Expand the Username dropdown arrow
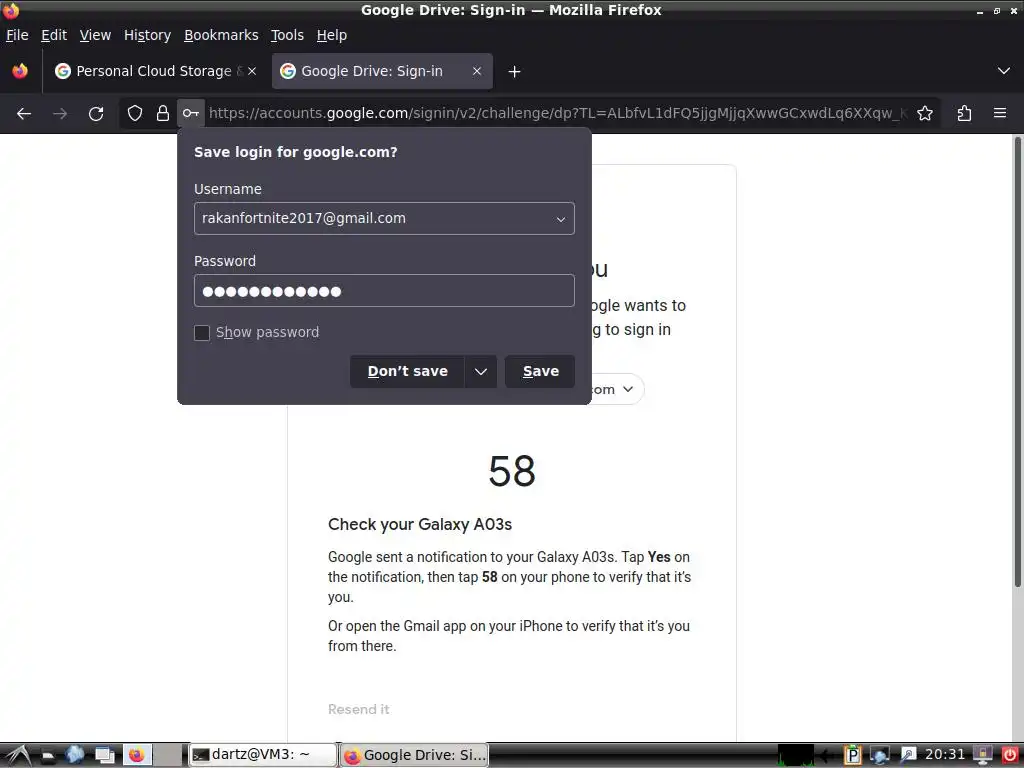The image size is (1024, 768). click(560, 219)
